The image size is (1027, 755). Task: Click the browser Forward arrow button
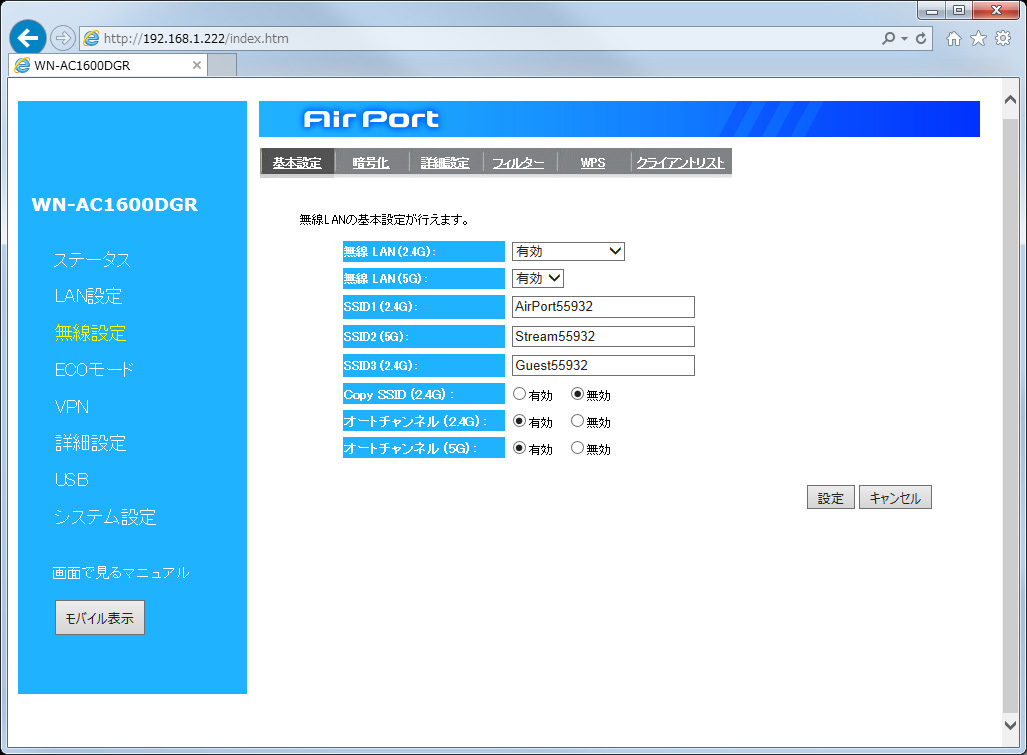point(62,38)
